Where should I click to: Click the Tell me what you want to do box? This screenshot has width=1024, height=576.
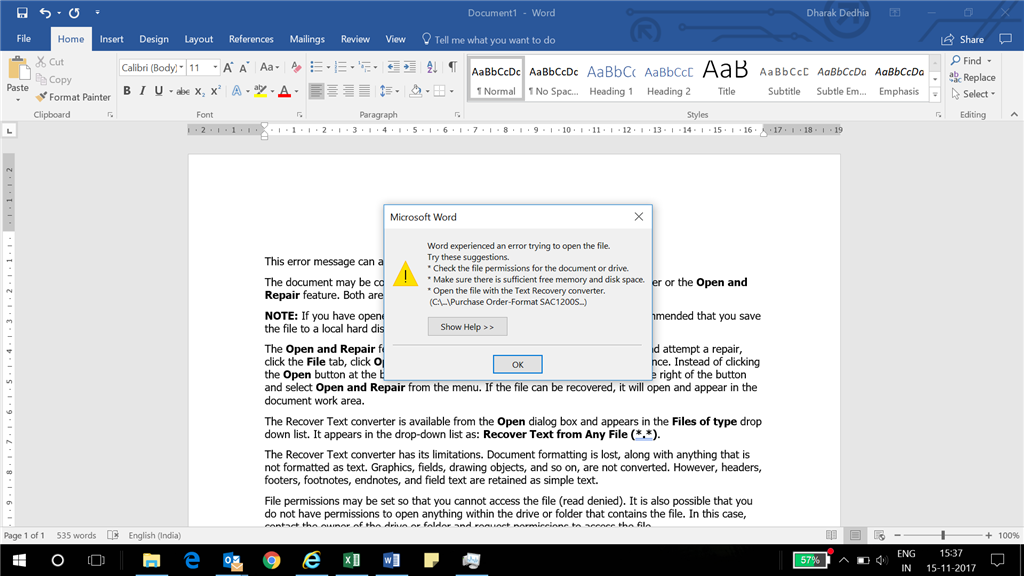[x=488, y=40]
